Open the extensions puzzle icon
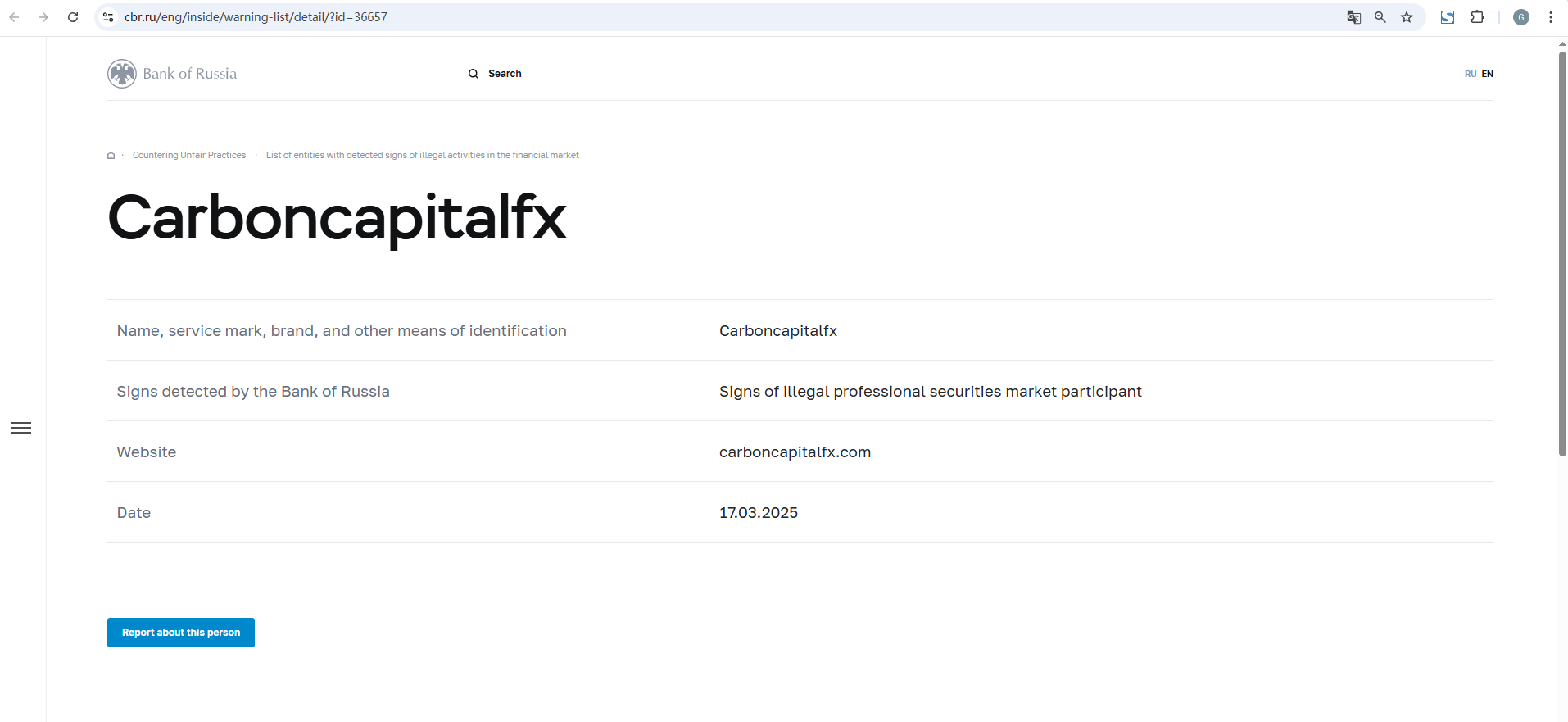The width and height of the screenshot is (1568, 722). (1477, 17)
